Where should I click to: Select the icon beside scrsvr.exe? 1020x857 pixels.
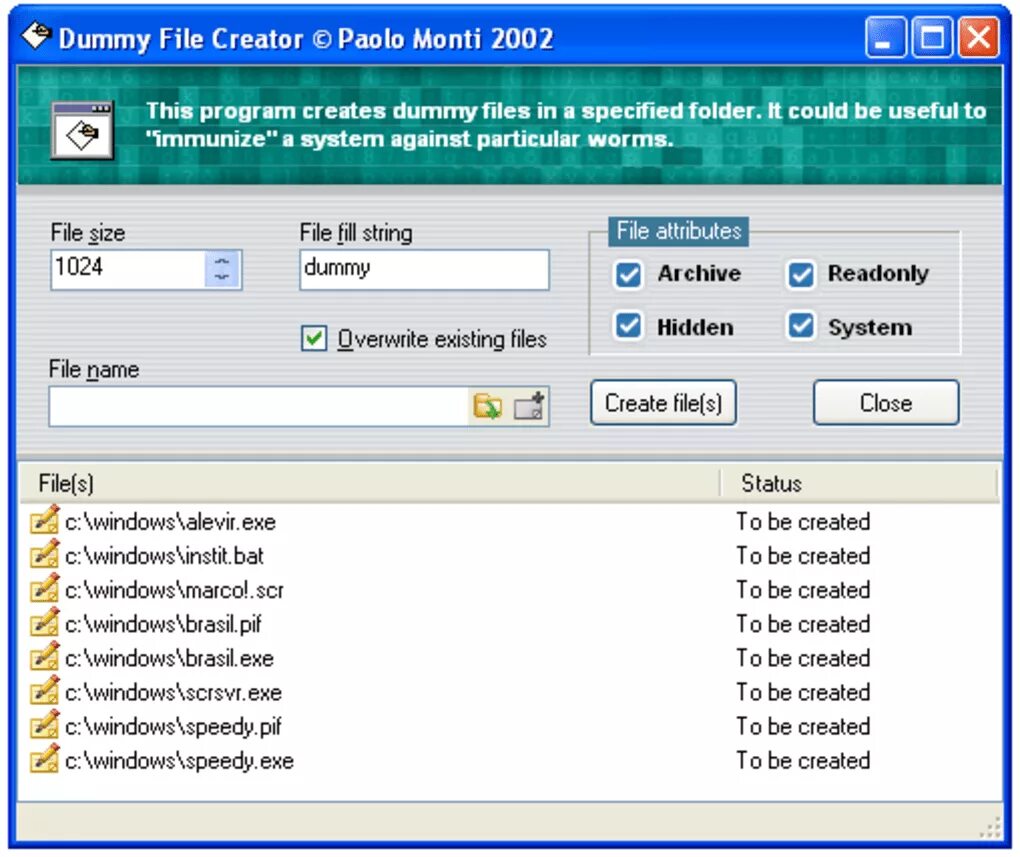pyautogui.click(x=43, y=692)
